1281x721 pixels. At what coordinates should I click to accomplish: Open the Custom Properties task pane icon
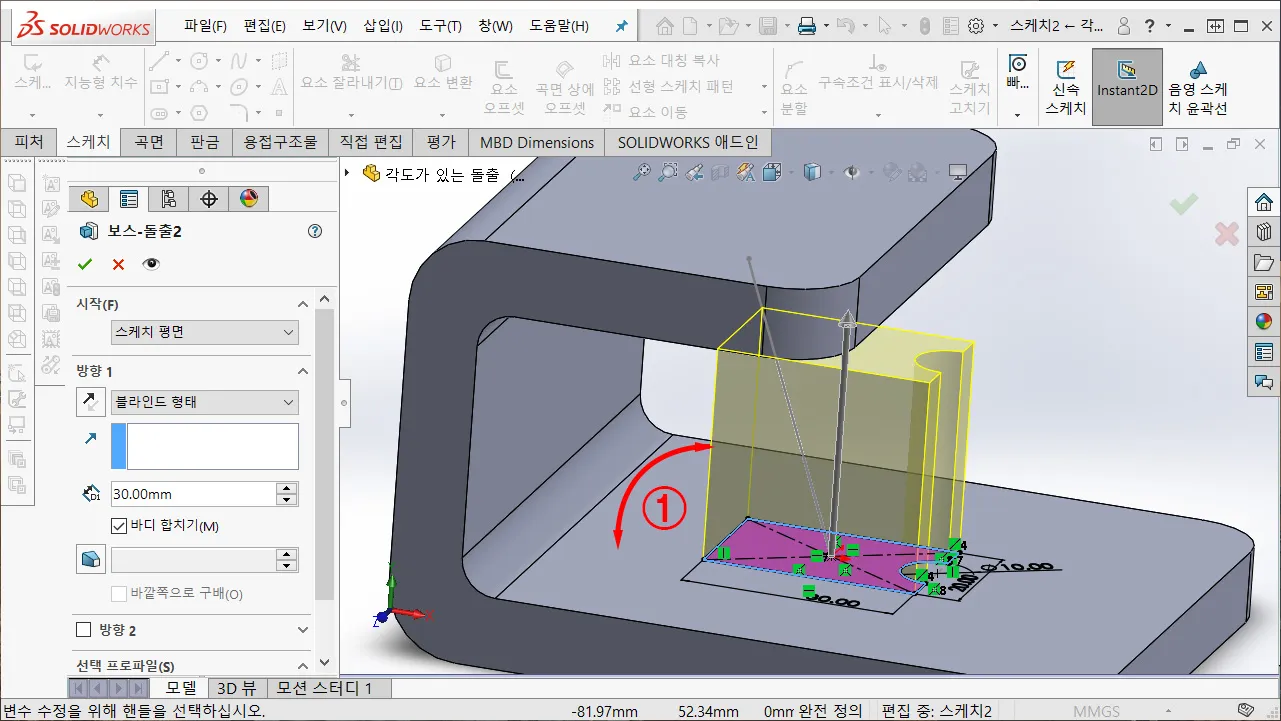coord(1264,352)
